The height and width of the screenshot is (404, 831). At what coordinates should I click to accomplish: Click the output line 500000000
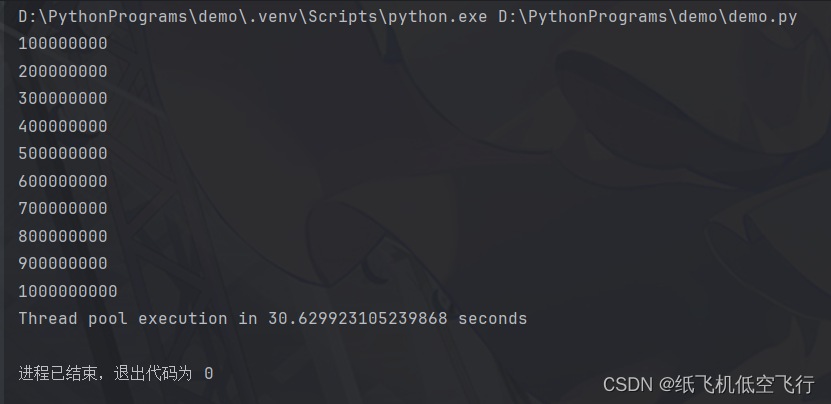click(63, 154)
